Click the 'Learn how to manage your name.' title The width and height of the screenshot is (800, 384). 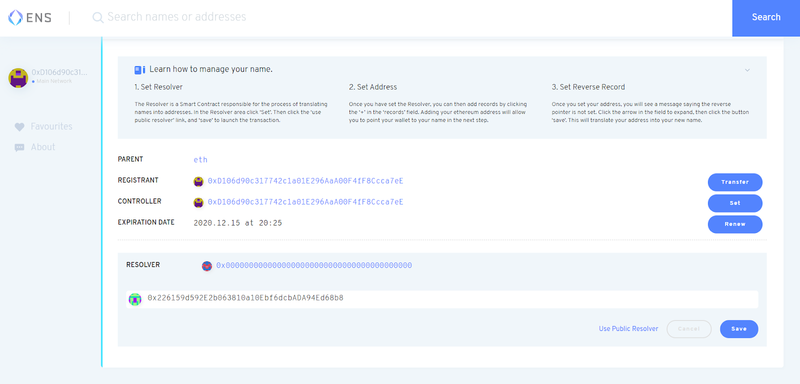click(211, 69)
